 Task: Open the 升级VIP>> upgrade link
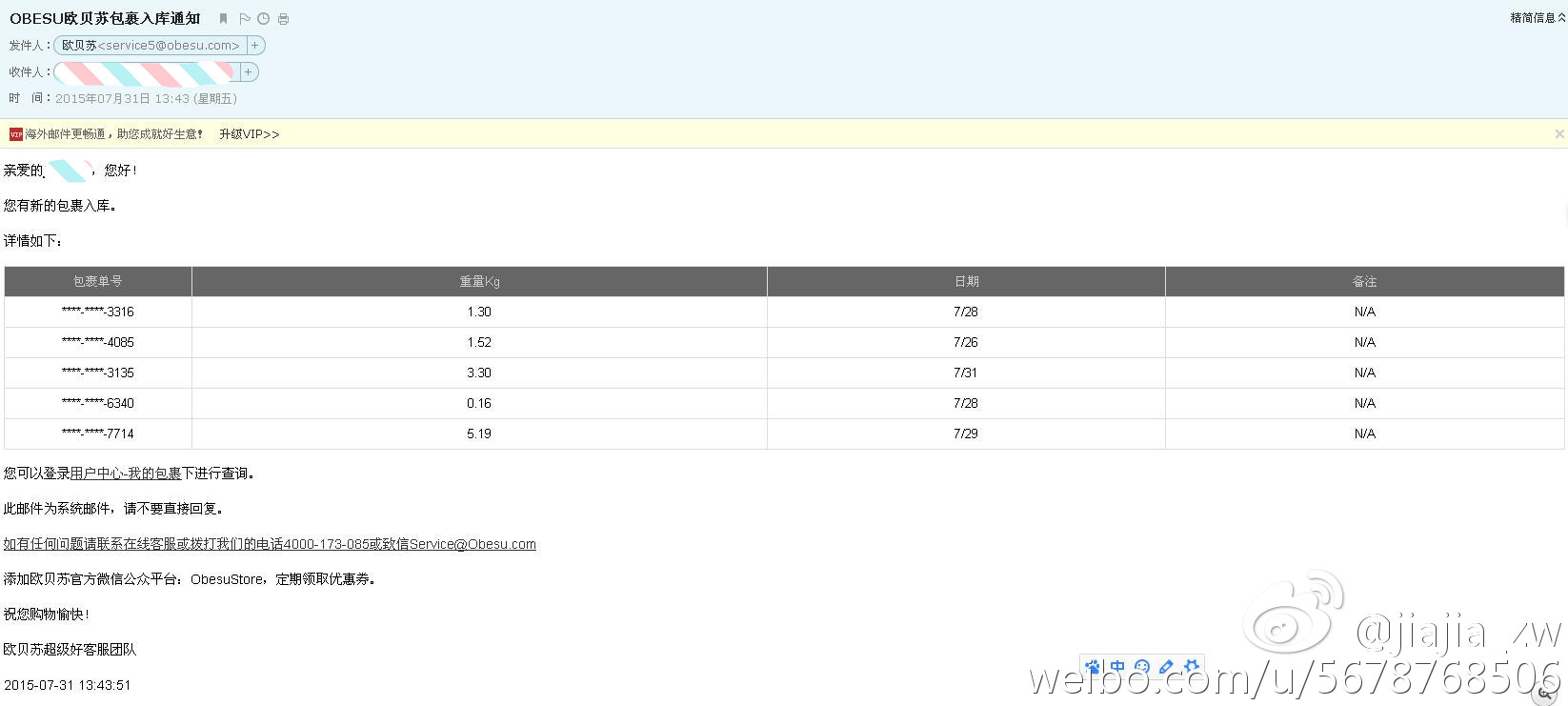(x=250, y=134)
